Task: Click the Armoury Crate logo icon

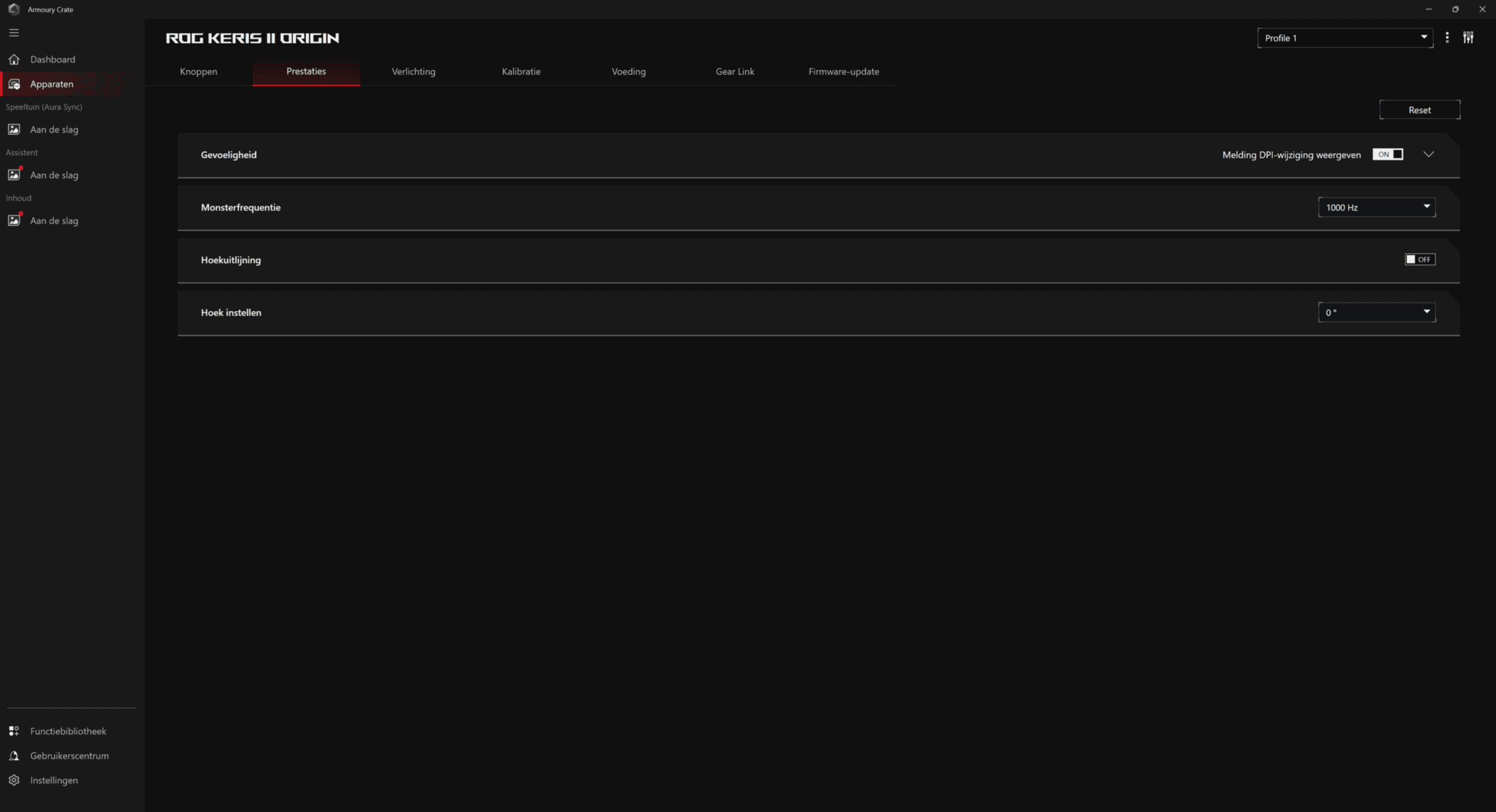Action: 14,9
